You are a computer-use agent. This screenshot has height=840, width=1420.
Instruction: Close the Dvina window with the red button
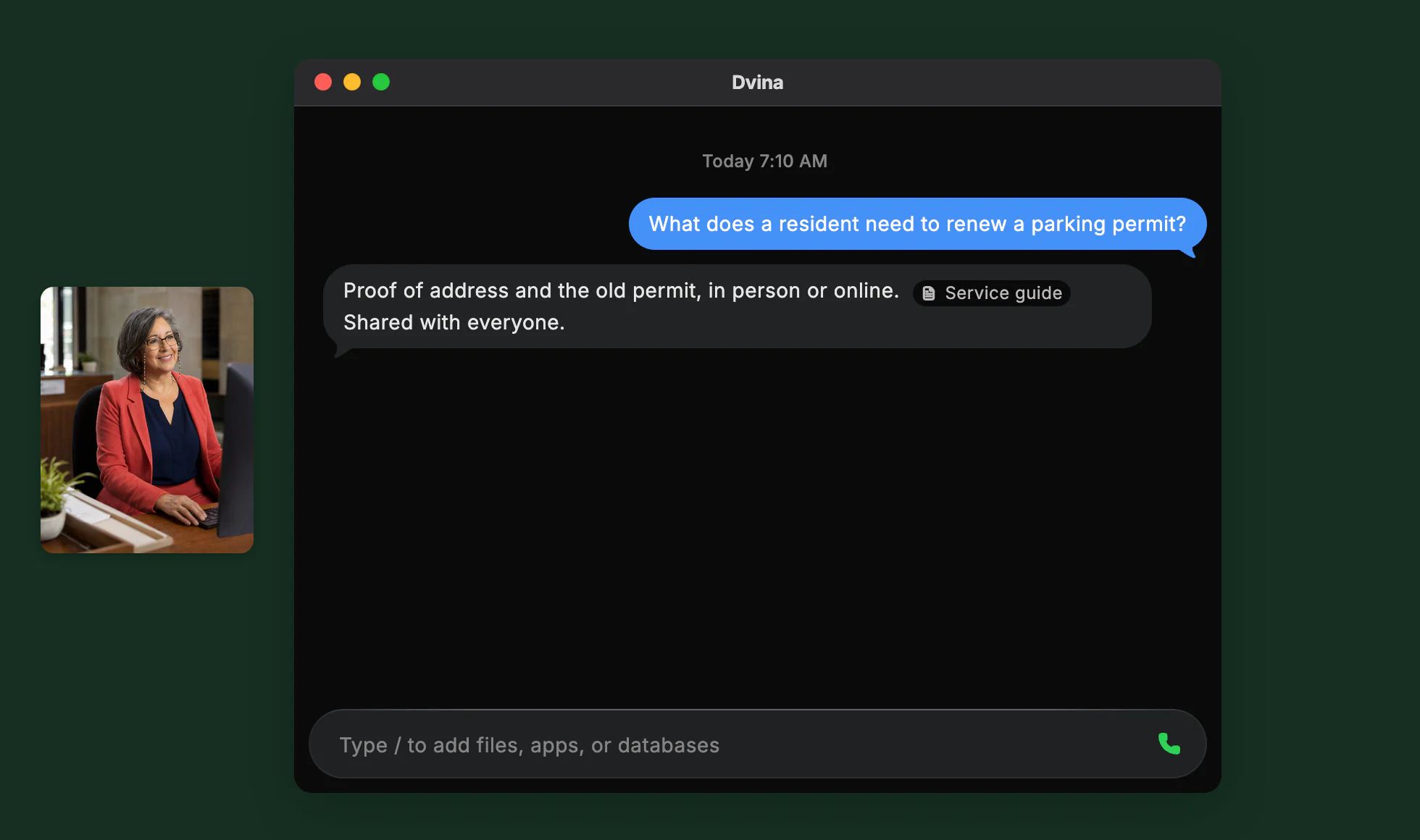(x=323, y=82)
